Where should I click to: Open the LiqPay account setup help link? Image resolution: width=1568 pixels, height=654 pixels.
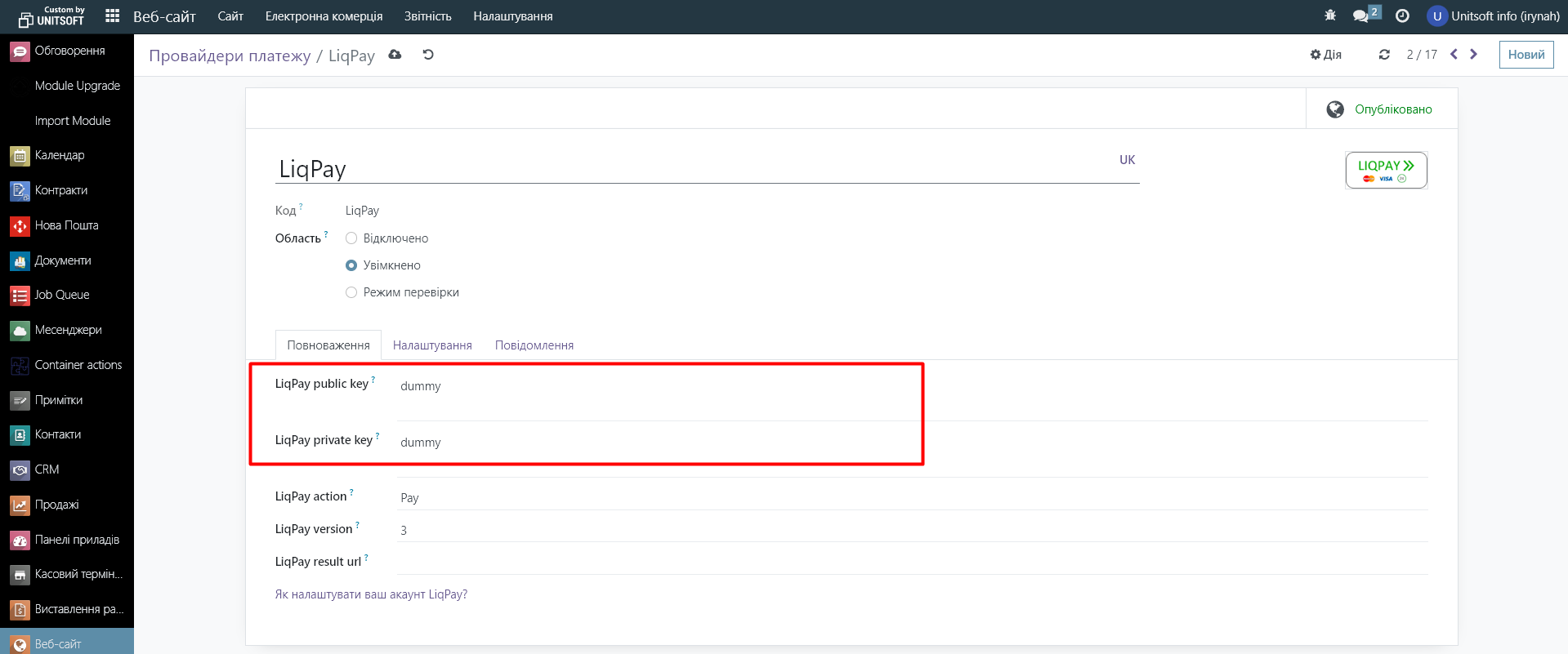[371, 594]
